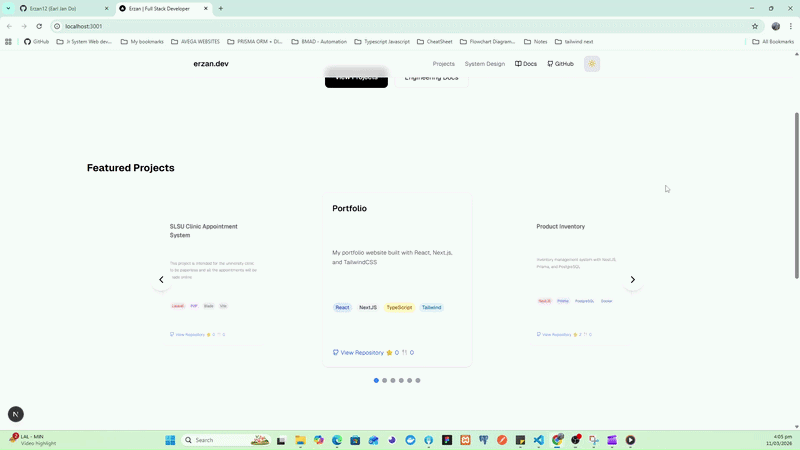Viewport: 800px width, 450px height.
Task: Expand the PRISMA ORM bookmark folder
Action: click(x=255, y=42)
